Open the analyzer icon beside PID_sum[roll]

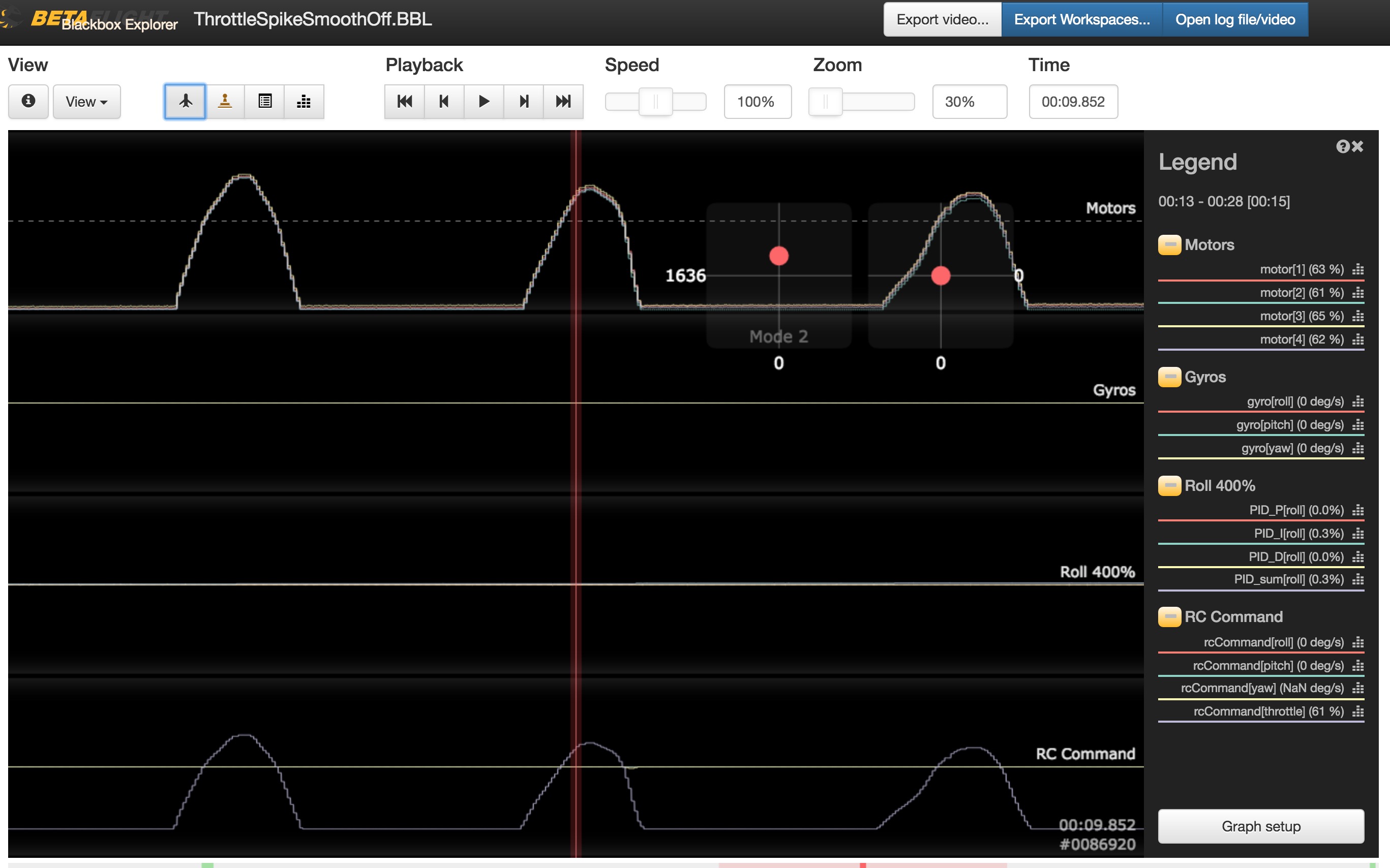(1358, 579)
